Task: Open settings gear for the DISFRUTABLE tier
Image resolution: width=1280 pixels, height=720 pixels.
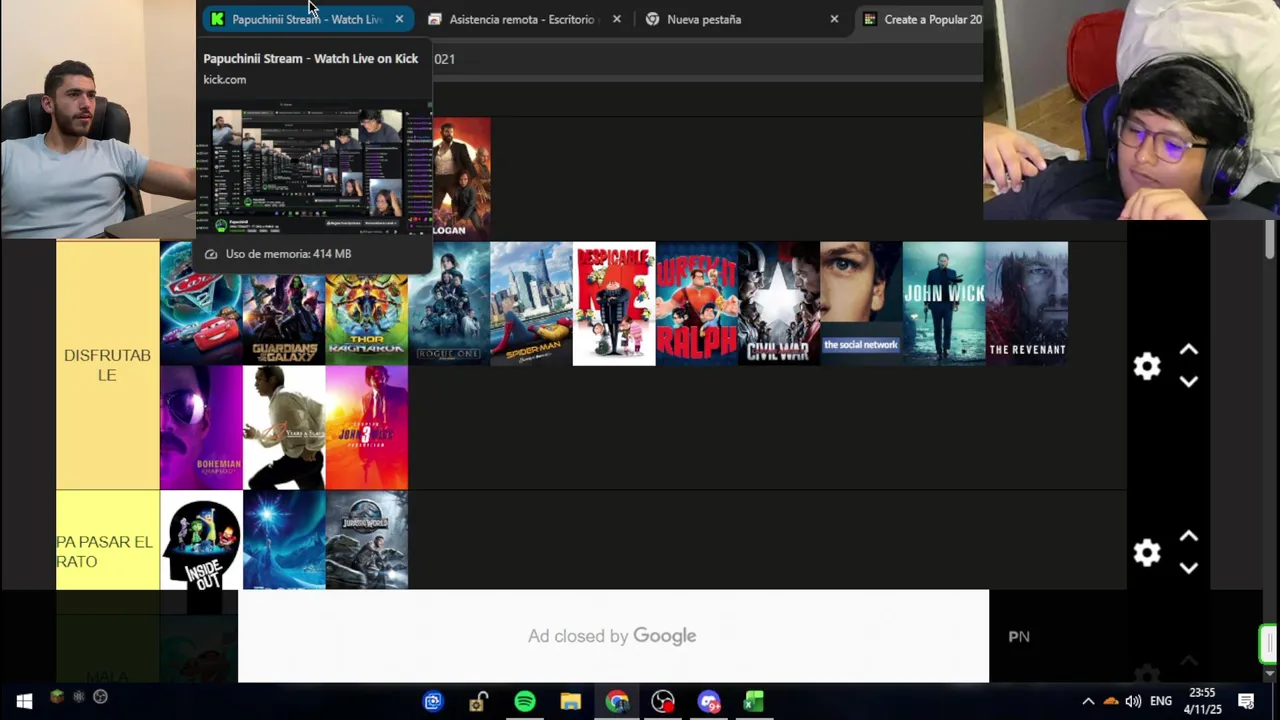Action: 1147,366
